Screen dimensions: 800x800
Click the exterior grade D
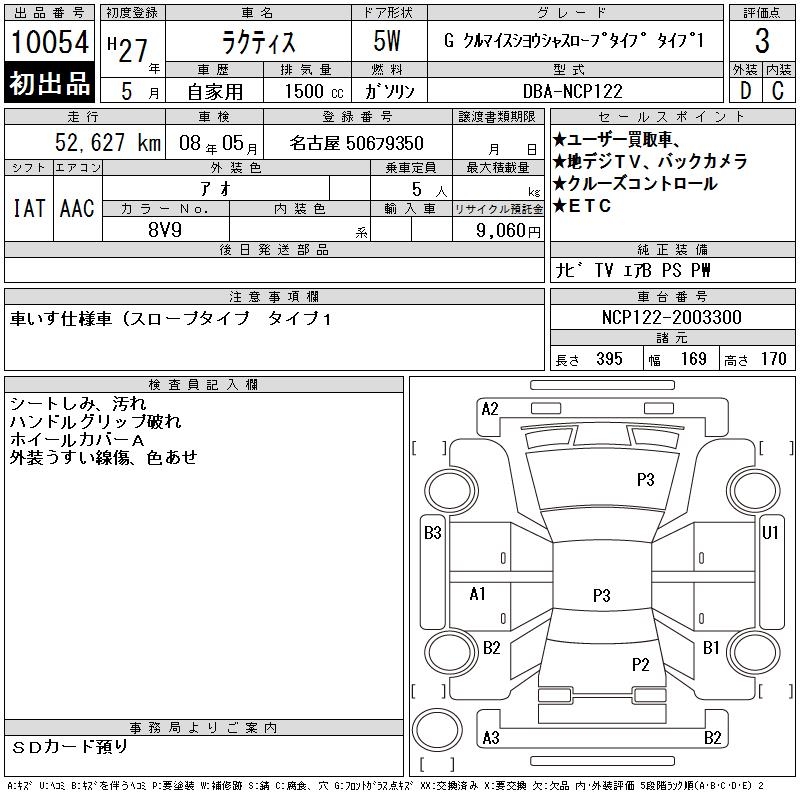pyautogui.click(x=745, y=91)
